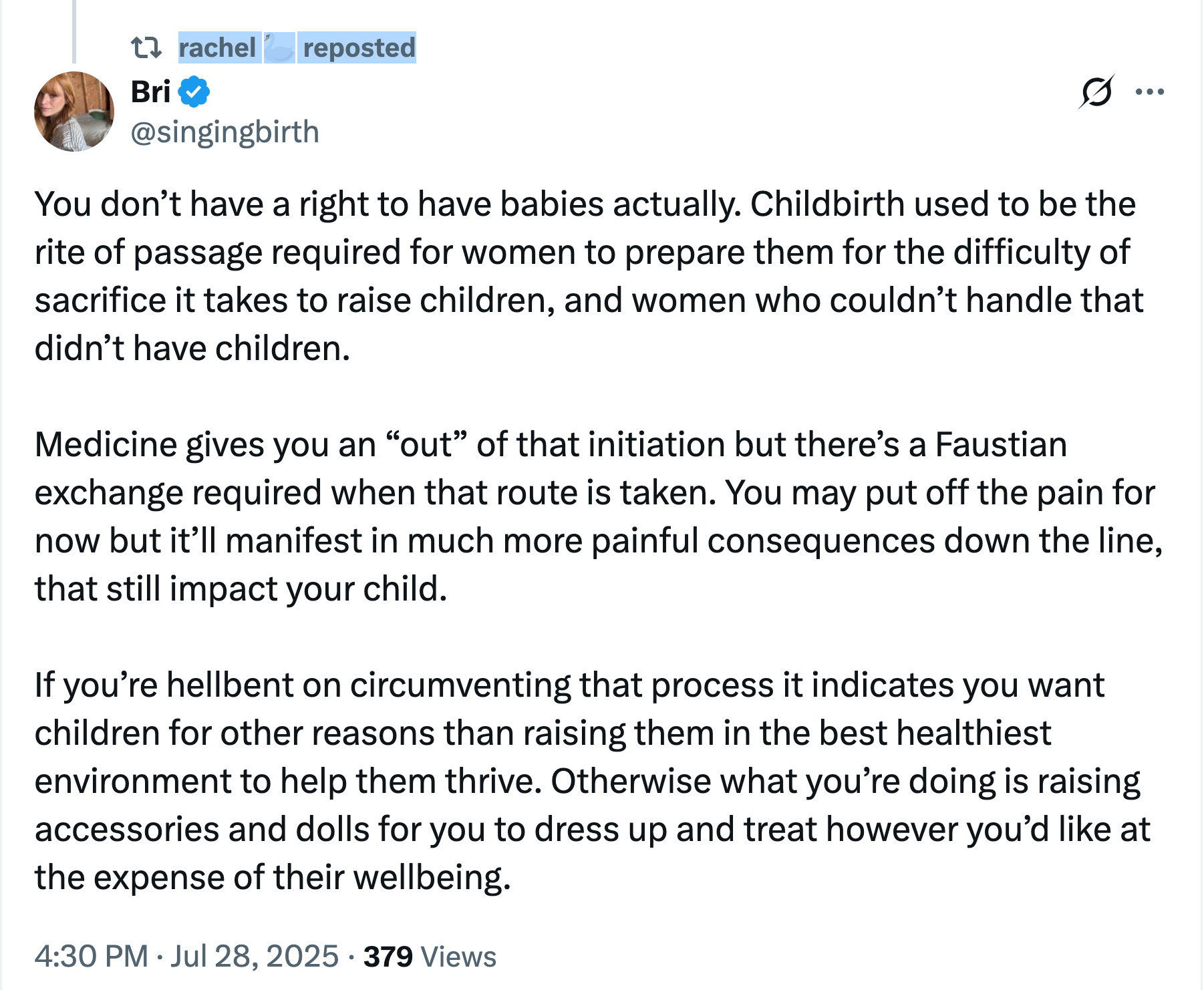
Task: Click the vertical thread connector line
Action: click(x=74, y=31)
